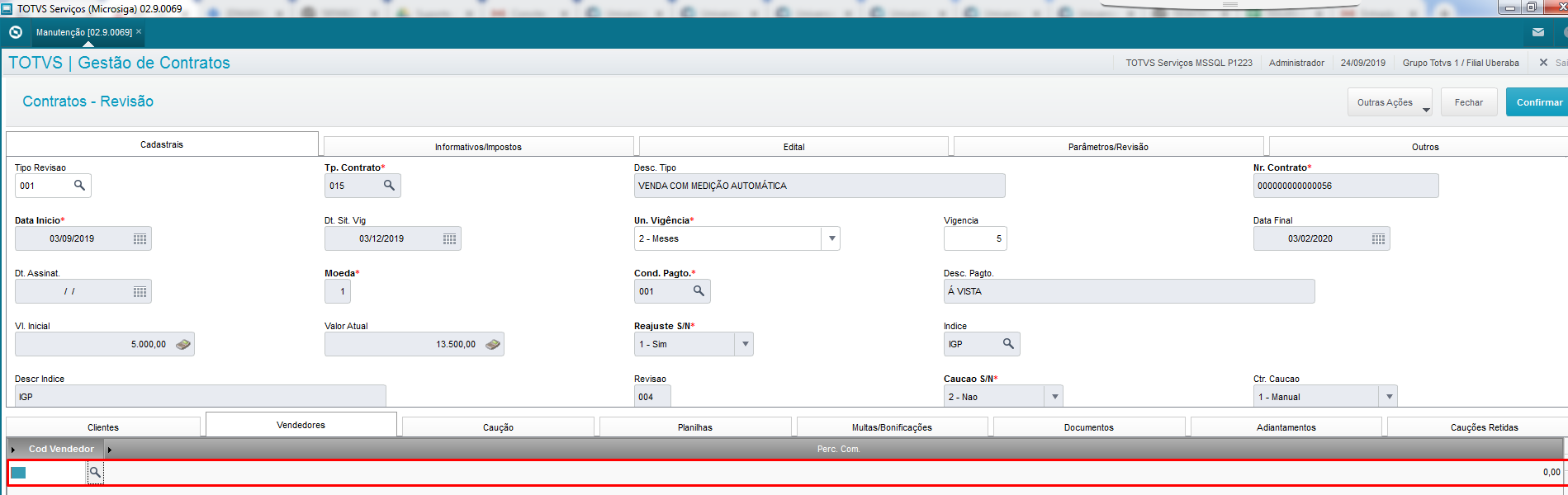
Task: Switch to Cadastrais tab
Action: [162, 144]
